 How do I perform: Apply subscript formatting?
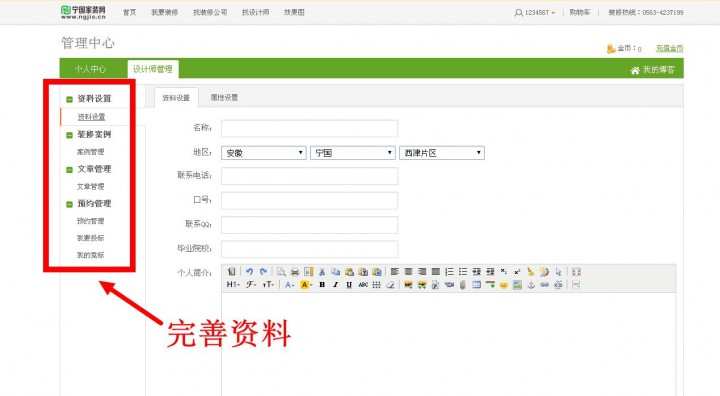pos(504,272)
